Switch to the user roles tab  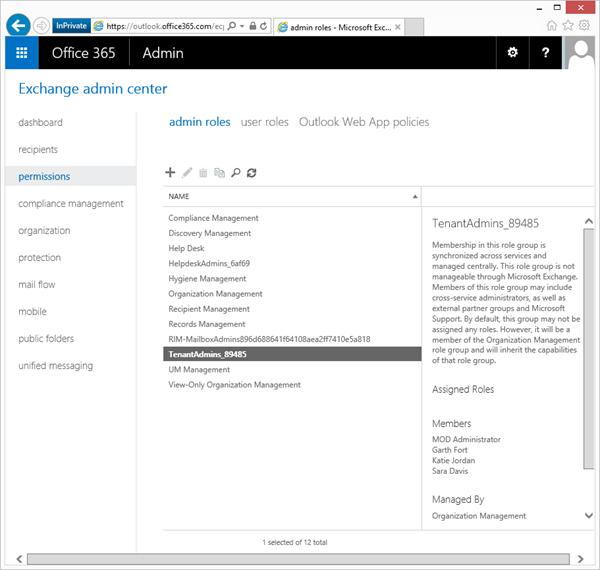click(x=264, y=122)
